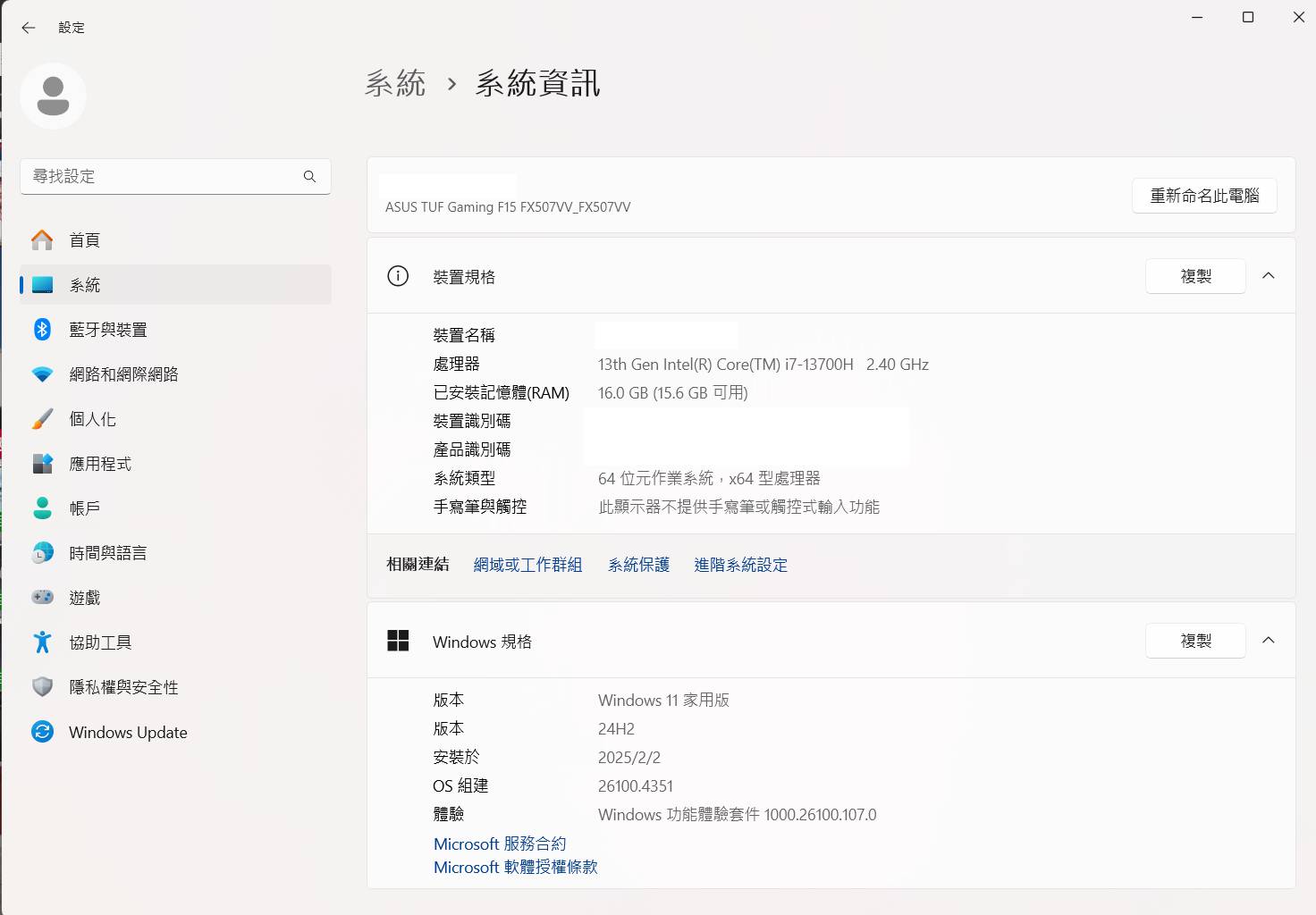
Task: Click the install date 2025/2/2
Action: tap(629, 758)
